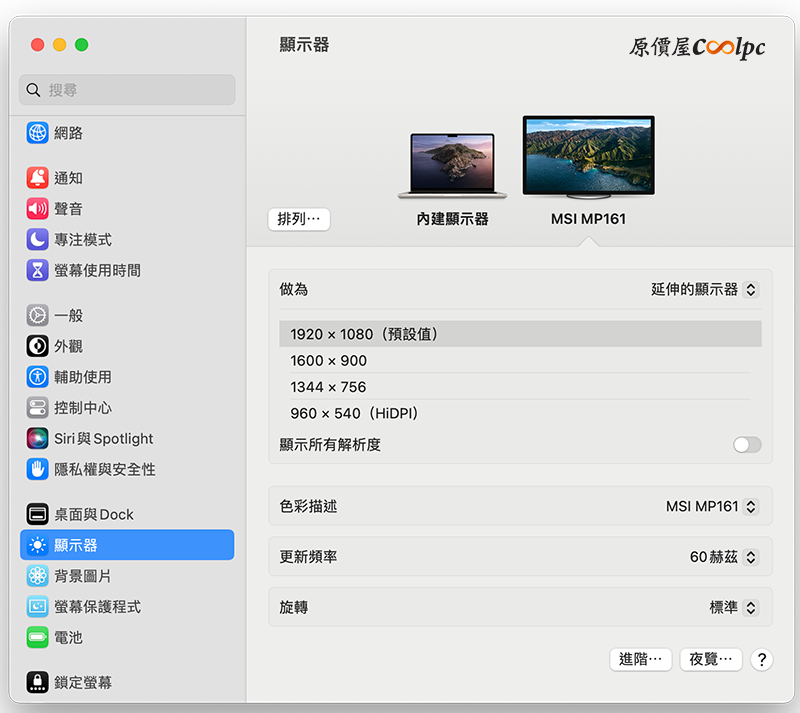Click the 搜尋 search field
The height and width of the screenshot is (713, 800).
127,90
